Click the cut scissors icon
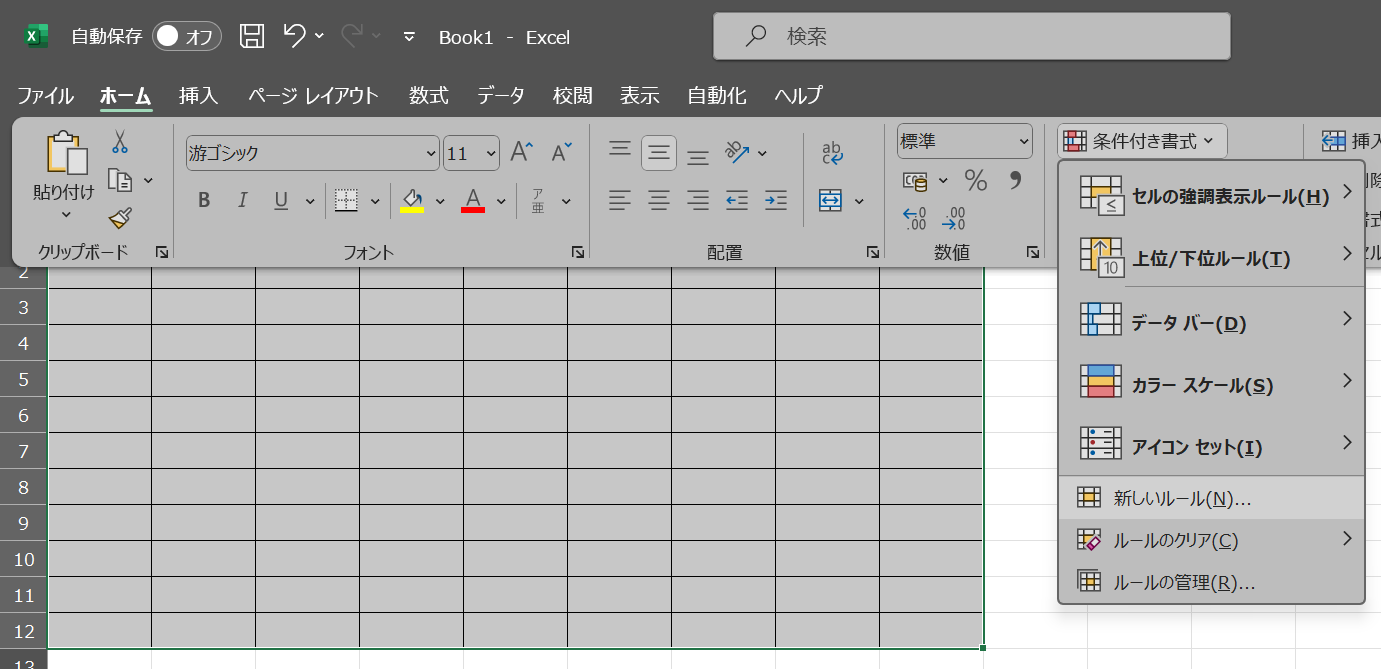1381x669 pixels. point(120,142)
